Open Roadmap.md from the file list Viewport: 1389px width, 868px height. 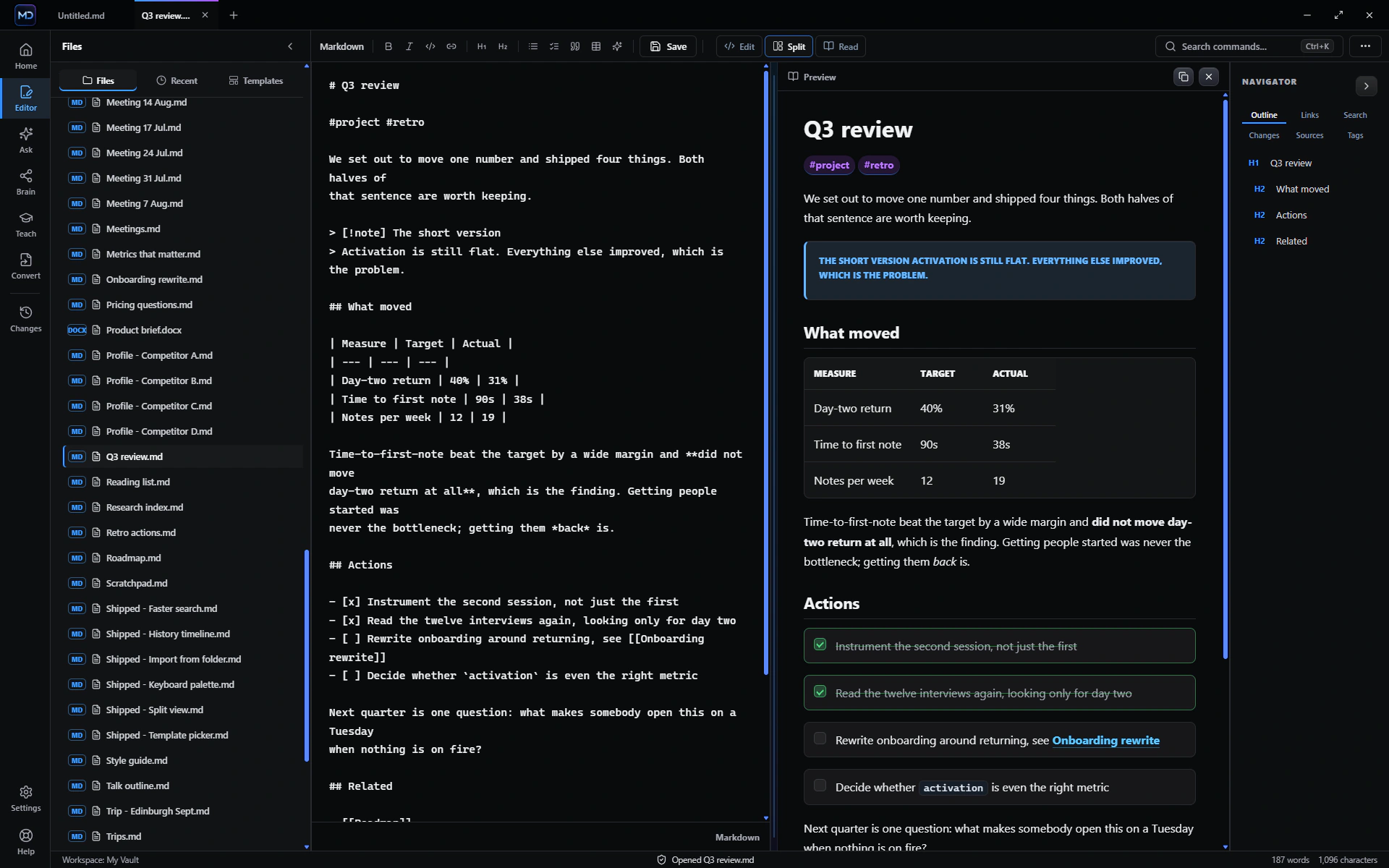(183, 558)
